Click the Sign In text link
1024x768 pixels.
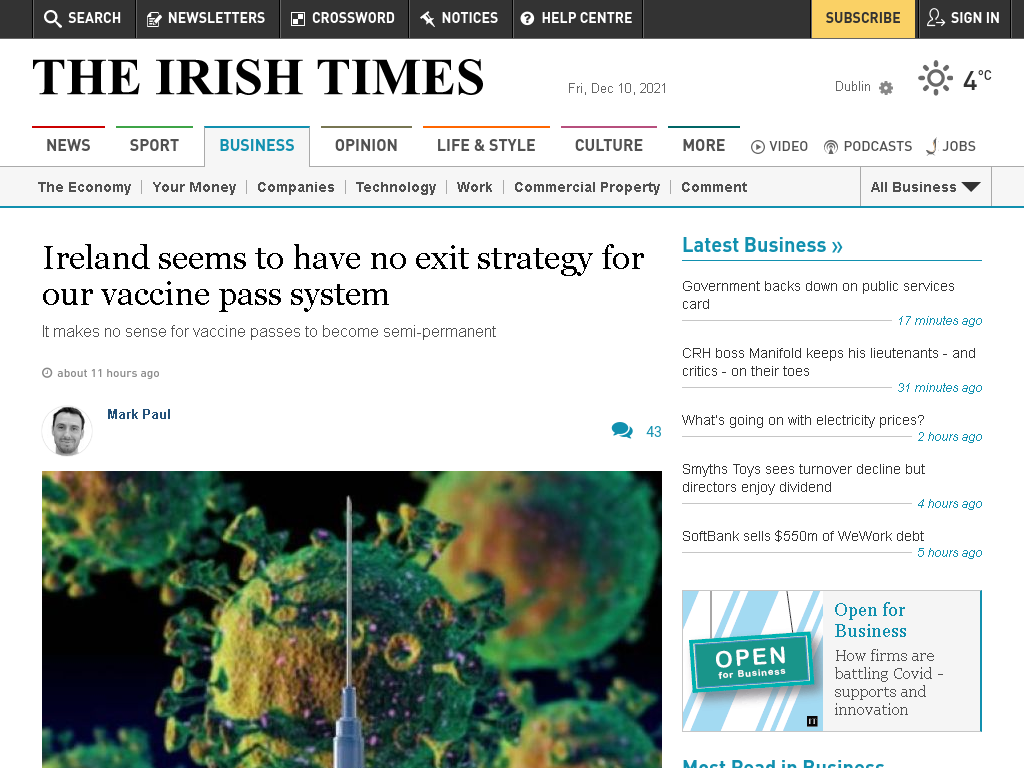coord(975,18)
